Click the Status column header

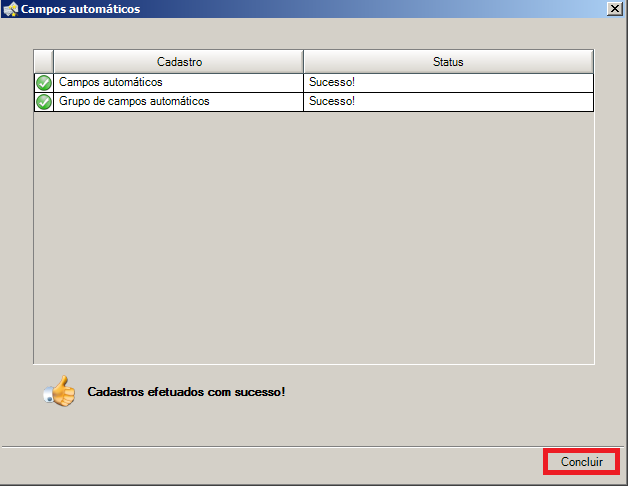tap(448, 62)
